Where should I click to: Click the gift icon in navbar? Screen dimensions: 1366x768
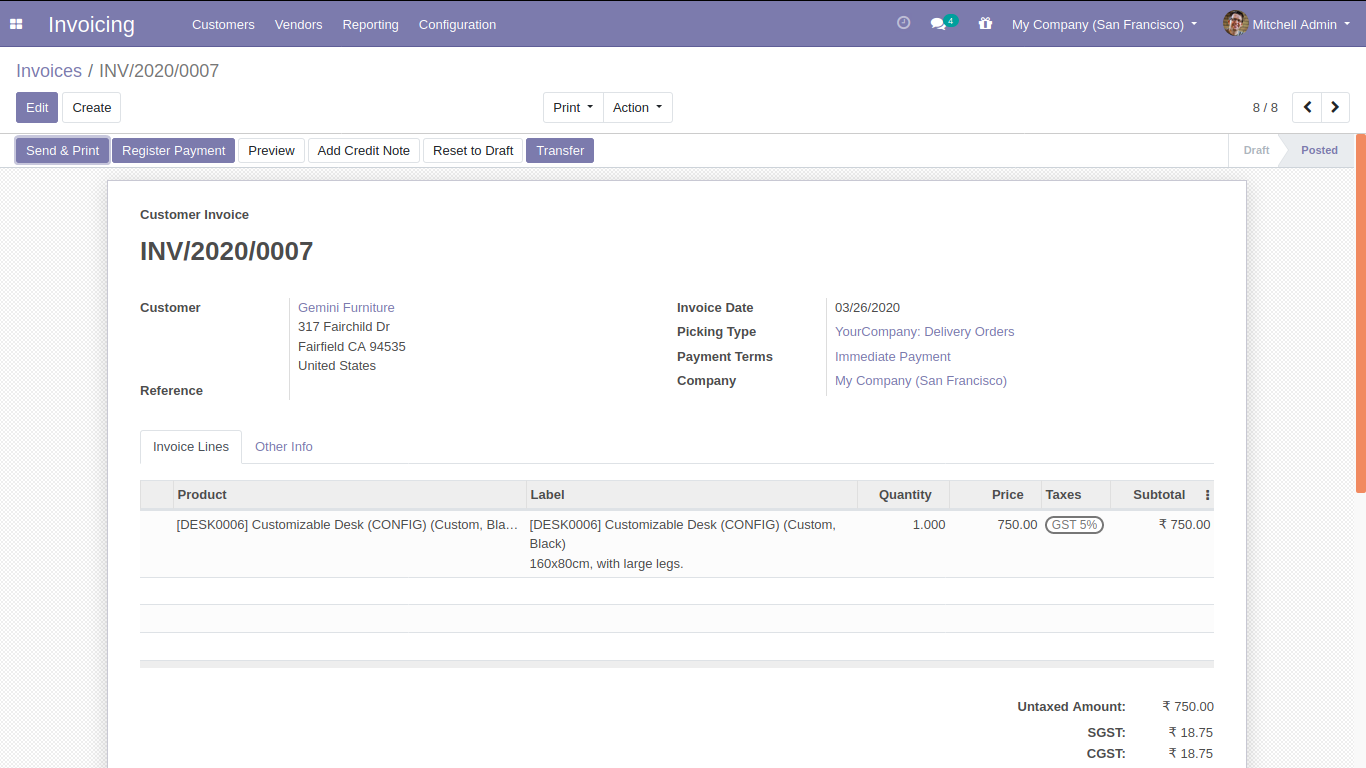tap(985, 24)
